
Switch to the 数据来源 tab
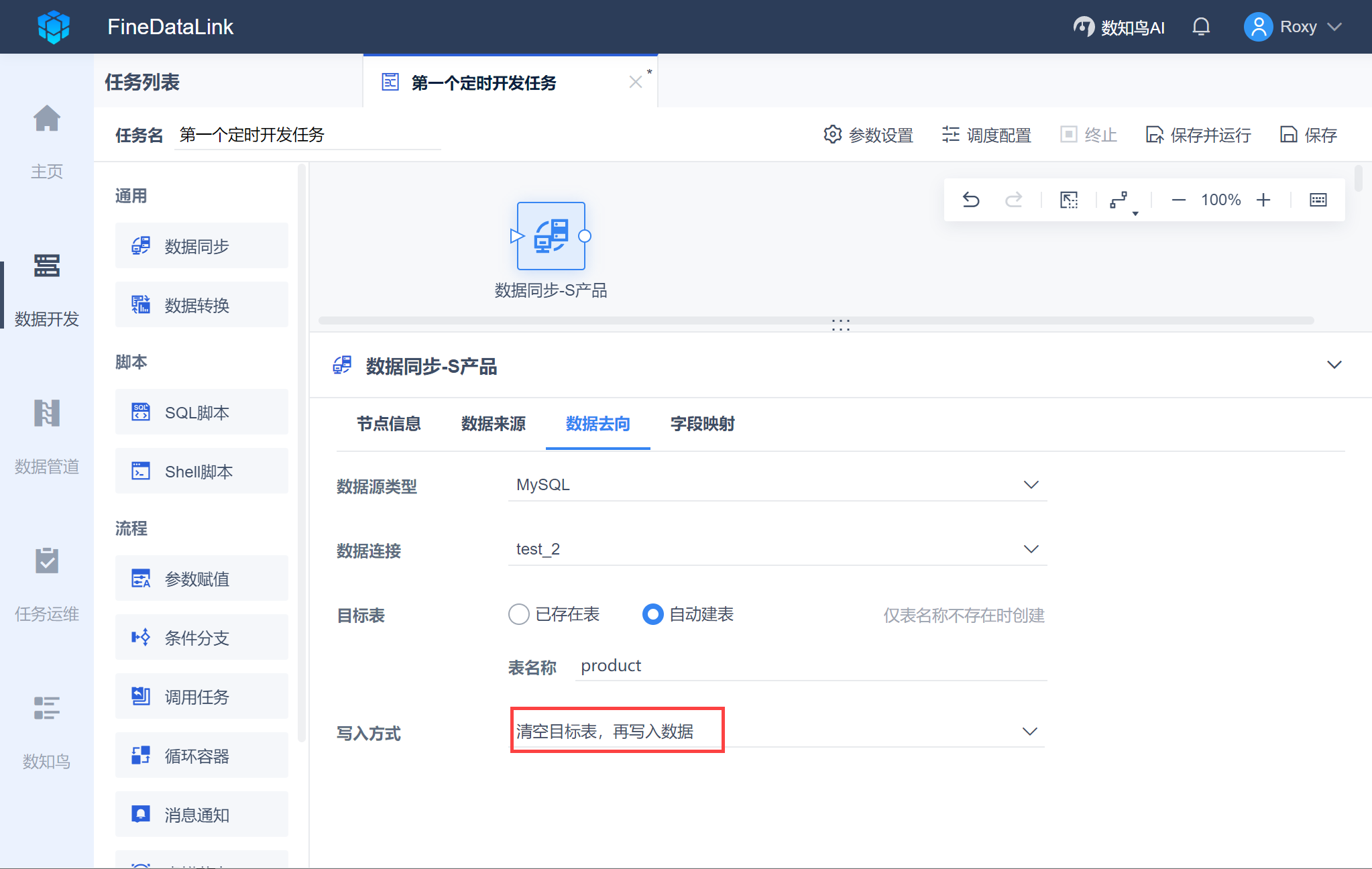(493, 424)
